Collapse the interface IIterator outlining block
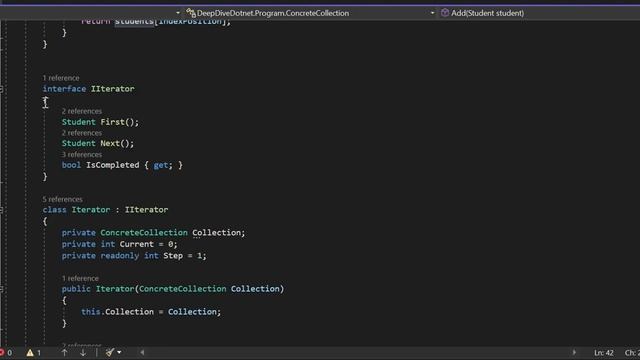 click(x=2, y=89)
